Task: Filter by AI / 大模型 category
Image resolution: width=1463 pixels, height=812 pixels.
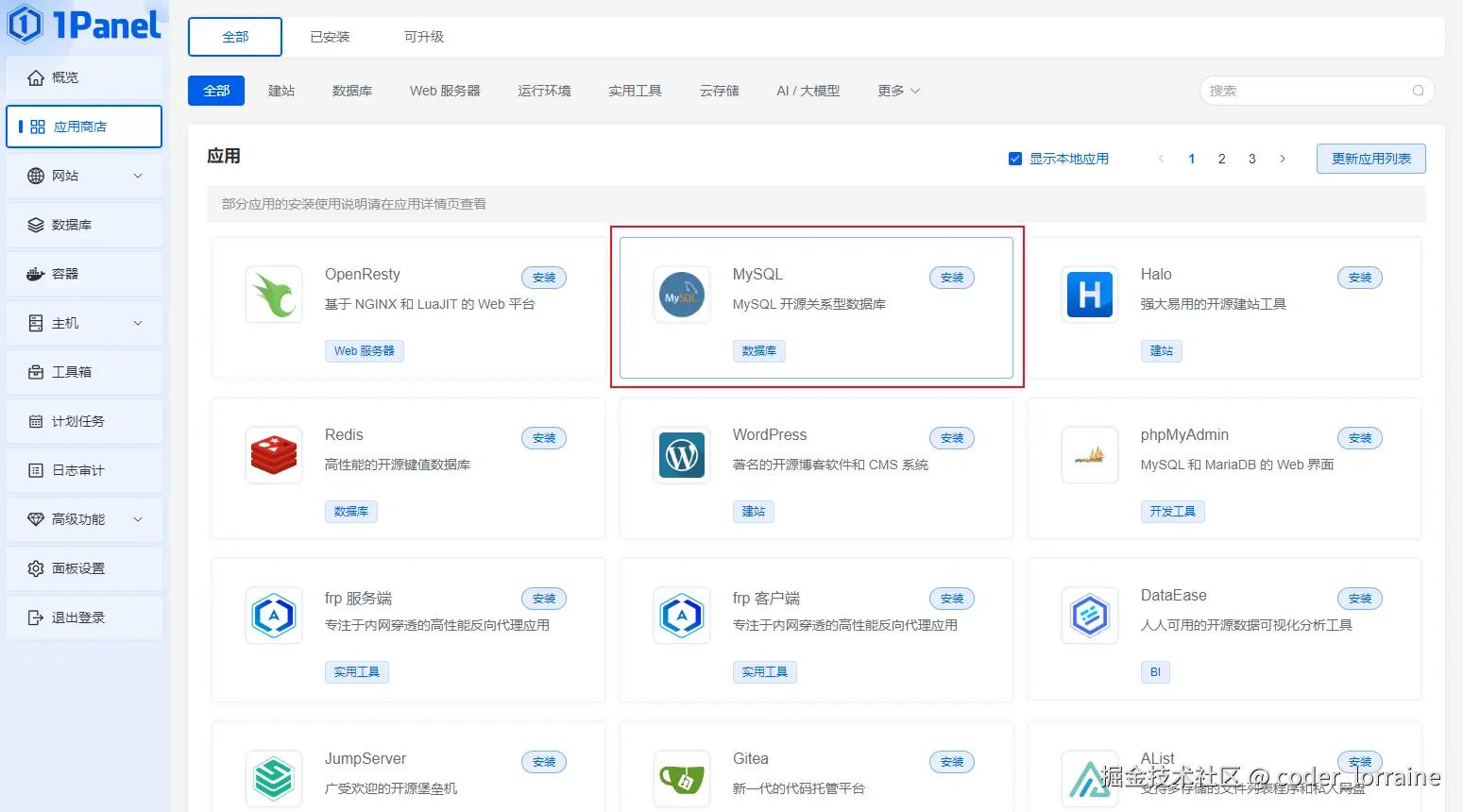Action: [808, 91]
